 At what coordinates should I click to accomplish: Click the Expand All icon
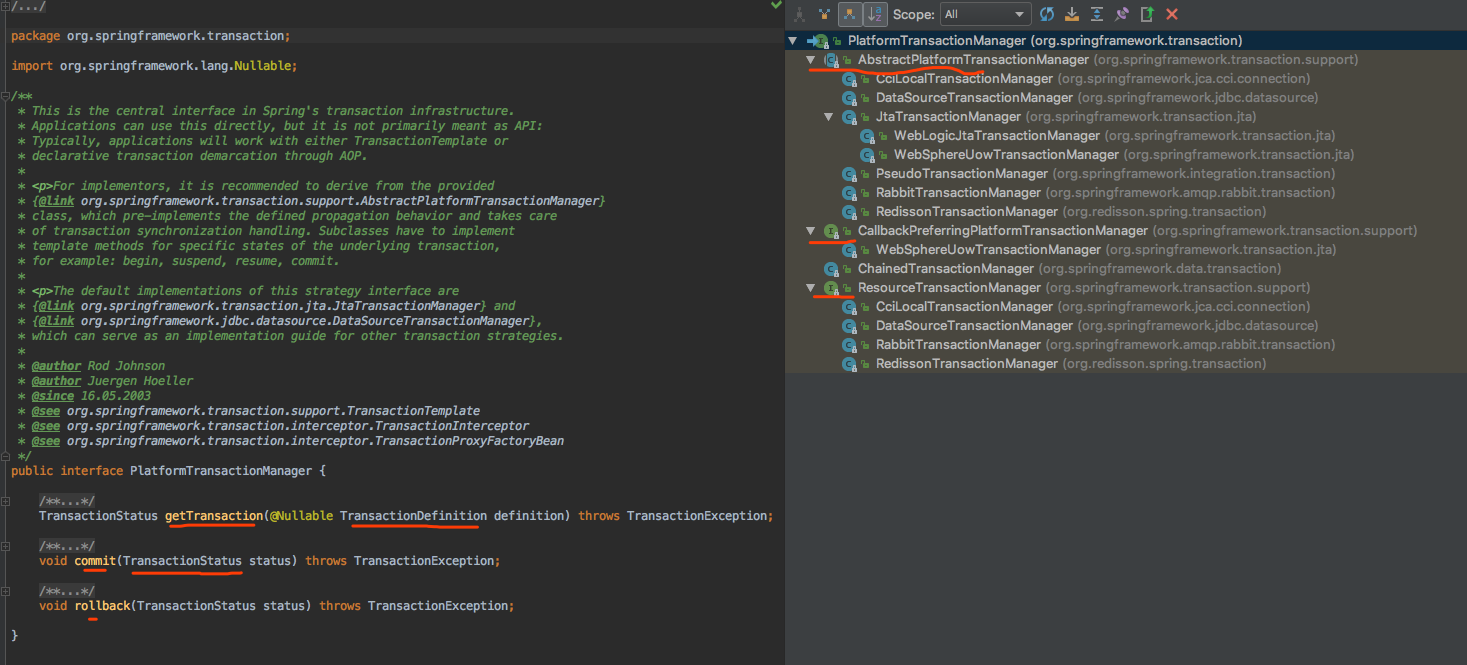pyautogui.click(x=1097, y=14)
